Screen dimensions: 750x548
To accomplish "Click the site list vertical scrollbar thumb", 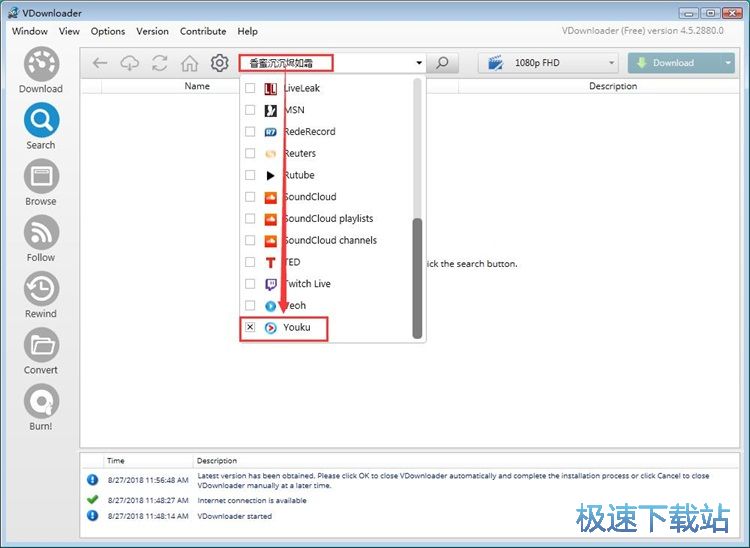I will (x=418, y=278).
